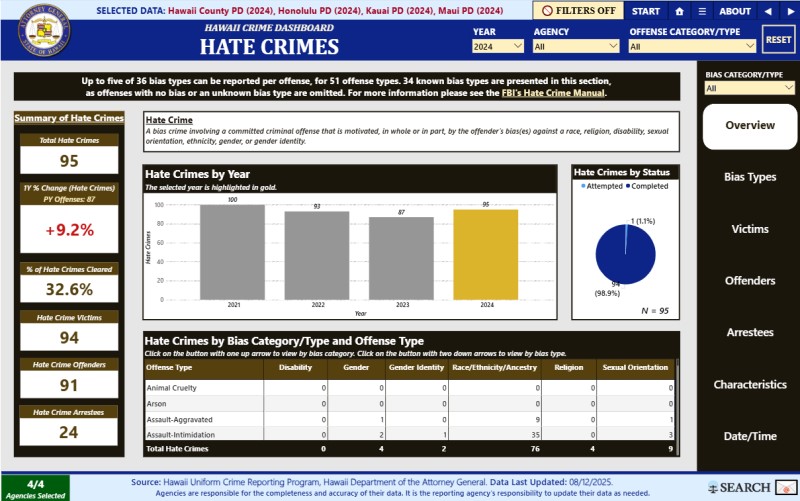
Task: Switch to the Bias Types tab
Action: (749, 177)
